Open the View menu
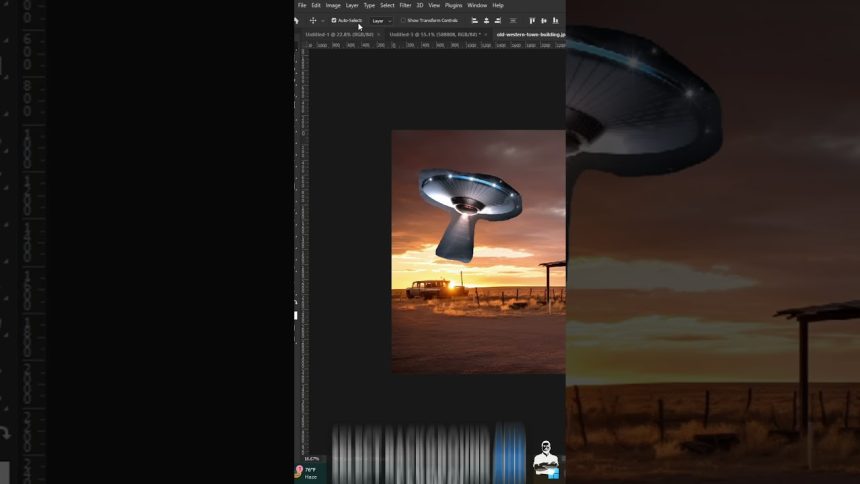Screen dimensions: 860x484 pyautogui.click(x=434, y=5)
